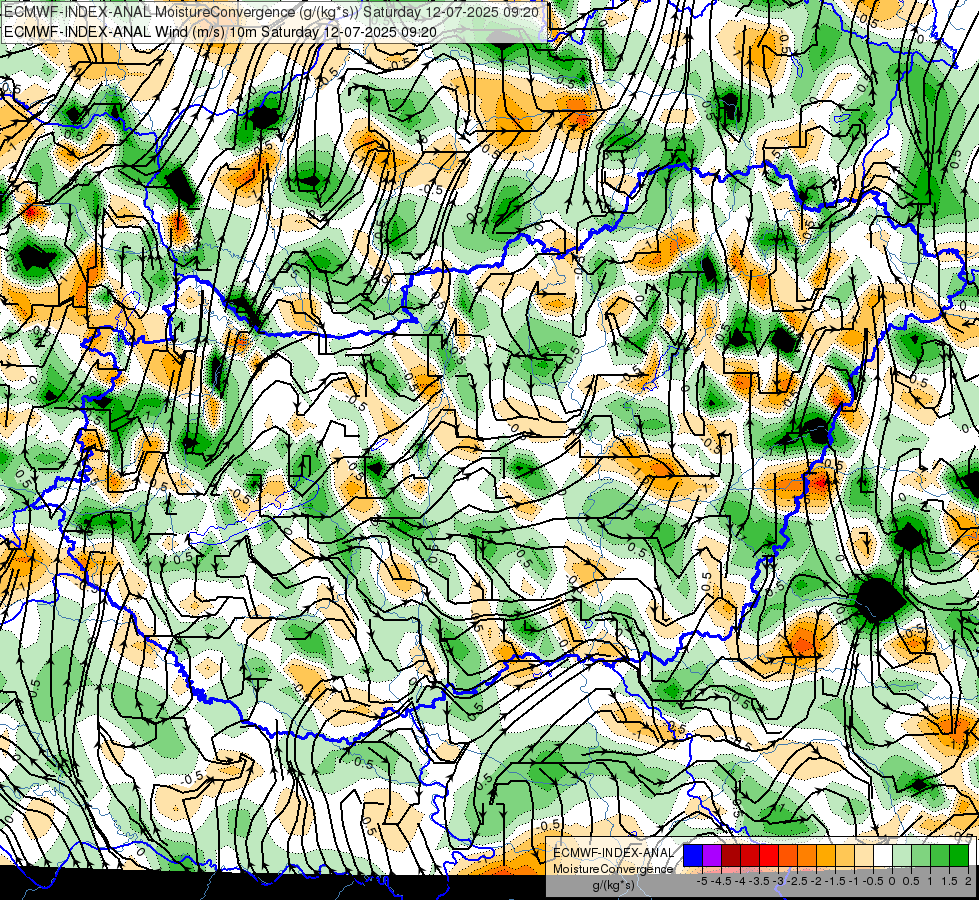
Task: Click the -1 legend scale value
Action: [854, 881]
